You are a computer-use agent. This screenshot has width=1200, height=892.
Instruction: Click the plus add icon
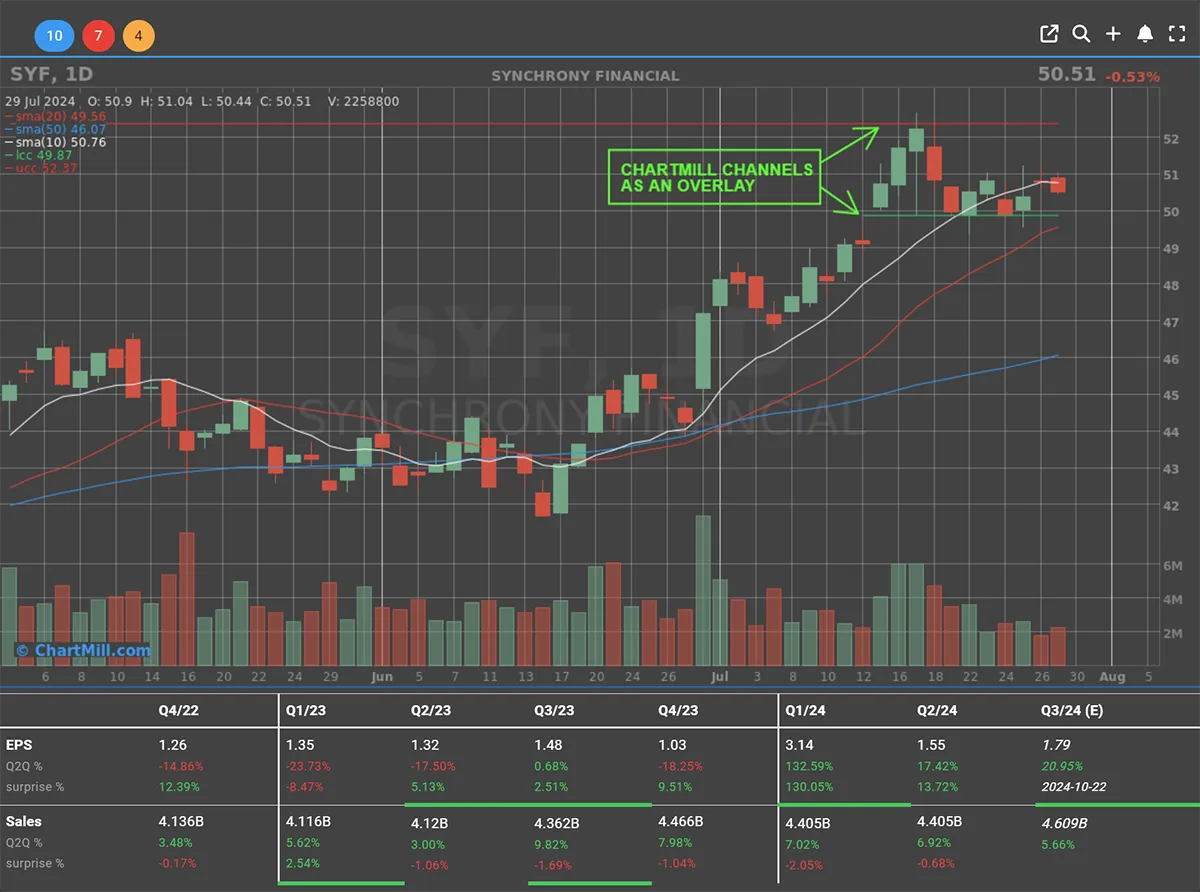click(1113, 34)
